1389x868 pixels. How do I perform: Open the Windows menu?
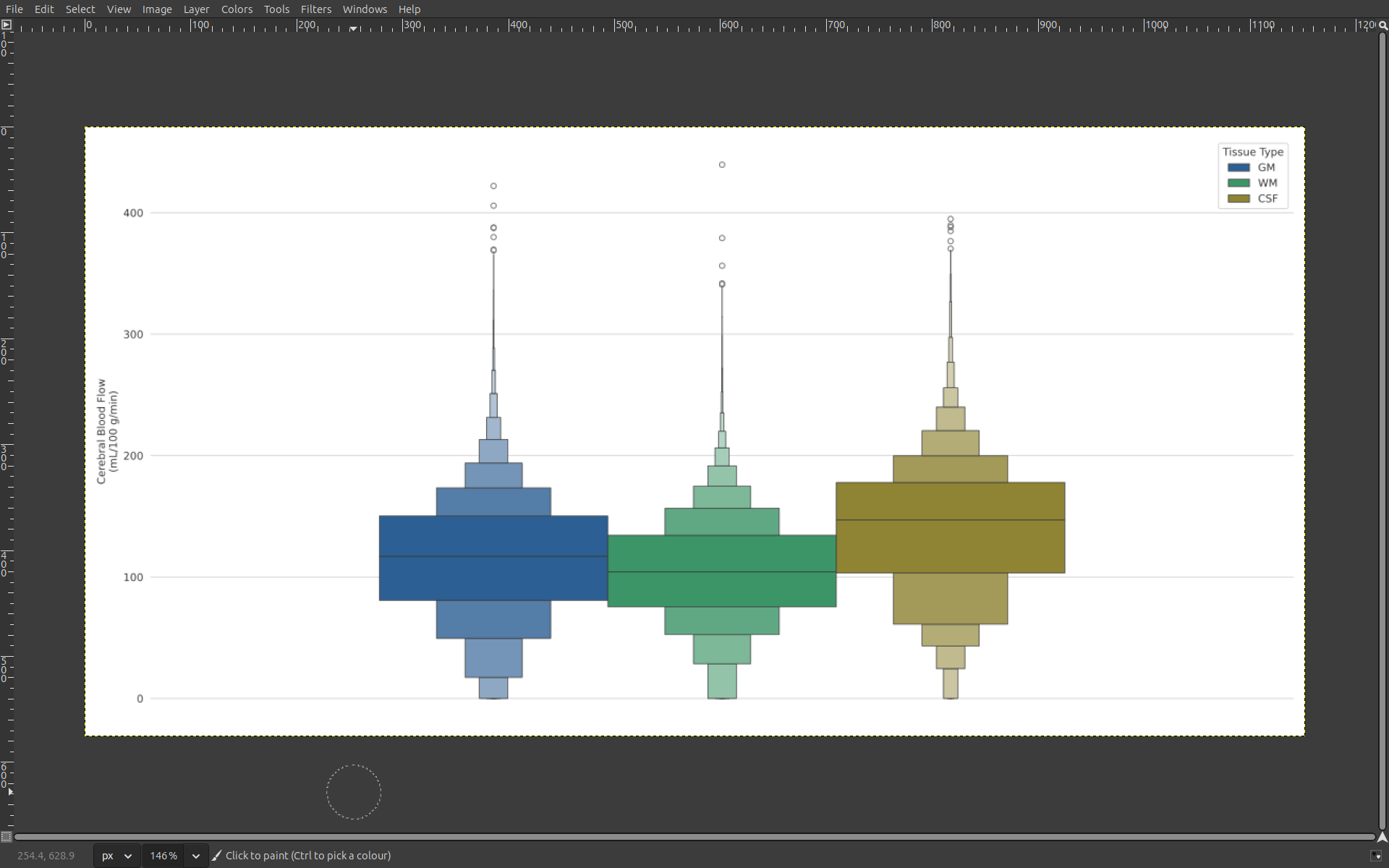(365, 9)
